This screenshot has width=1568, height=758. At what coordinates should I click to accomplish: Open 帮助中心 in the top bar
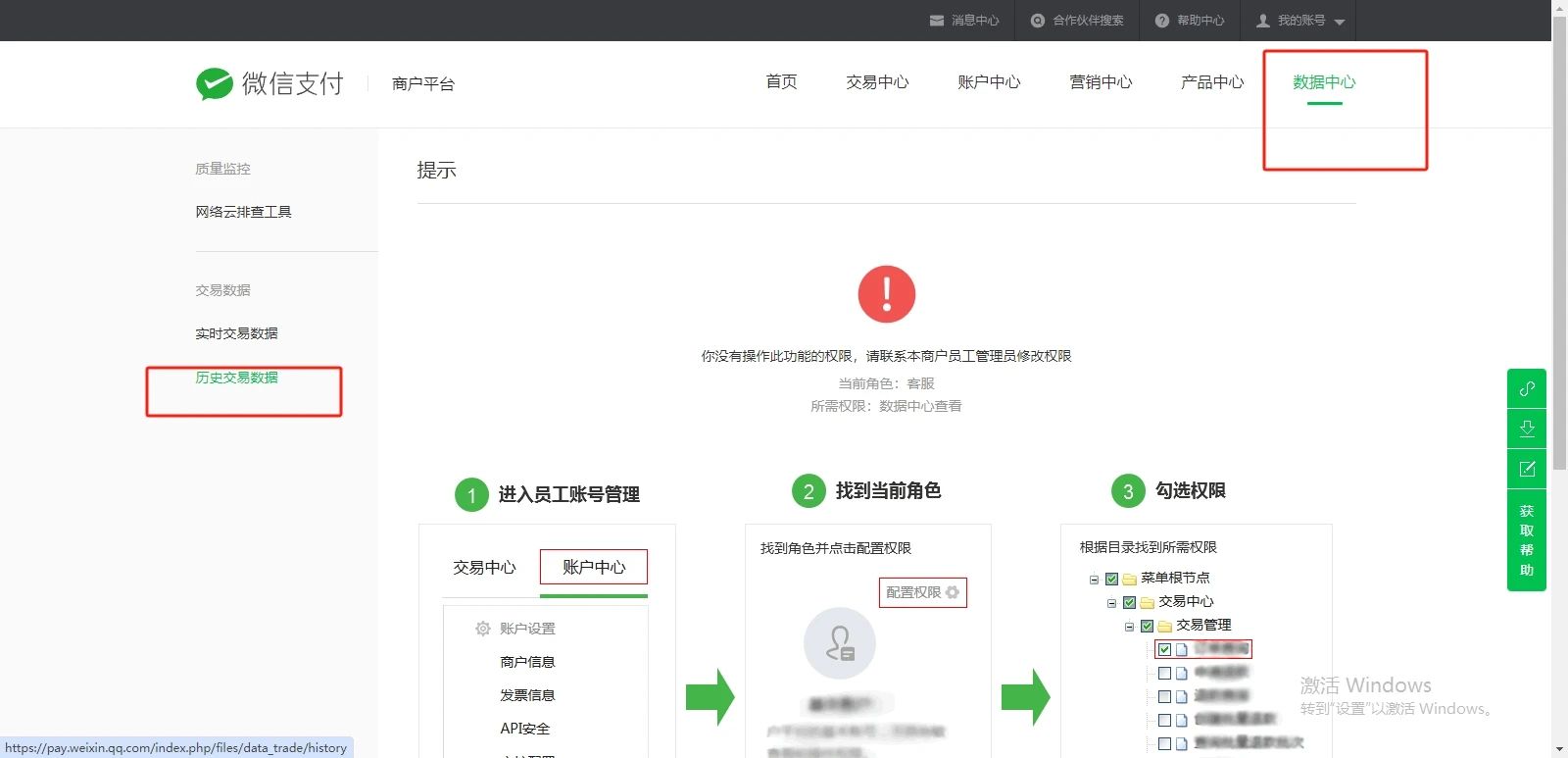coord(1200,21)
